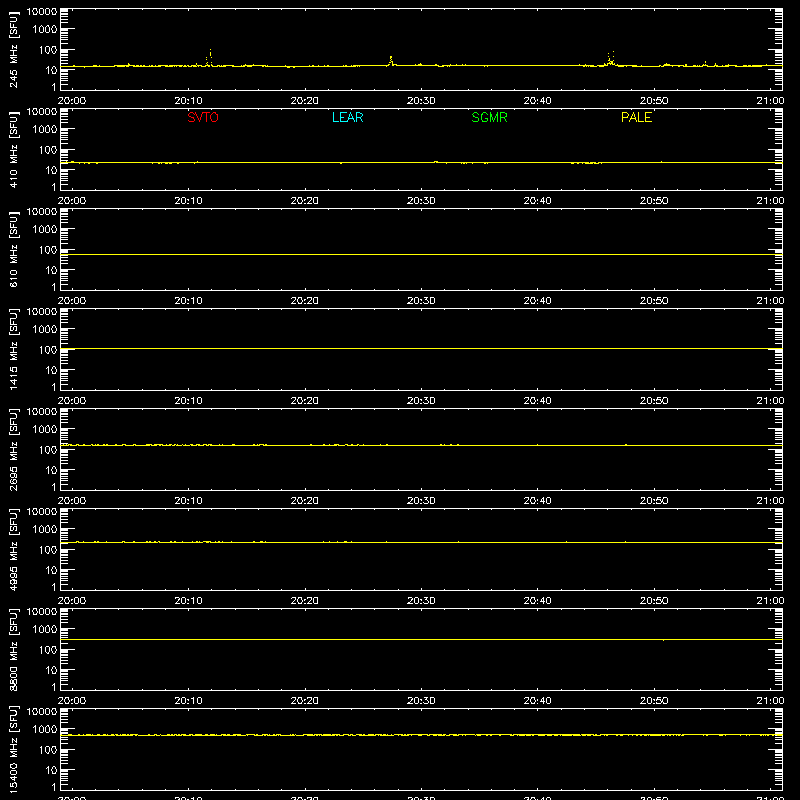The width and height of the screenshot is (800, 800).
Task: Click the 245 MHz burst spike near 20:27
Action: [x=391, y=61]
